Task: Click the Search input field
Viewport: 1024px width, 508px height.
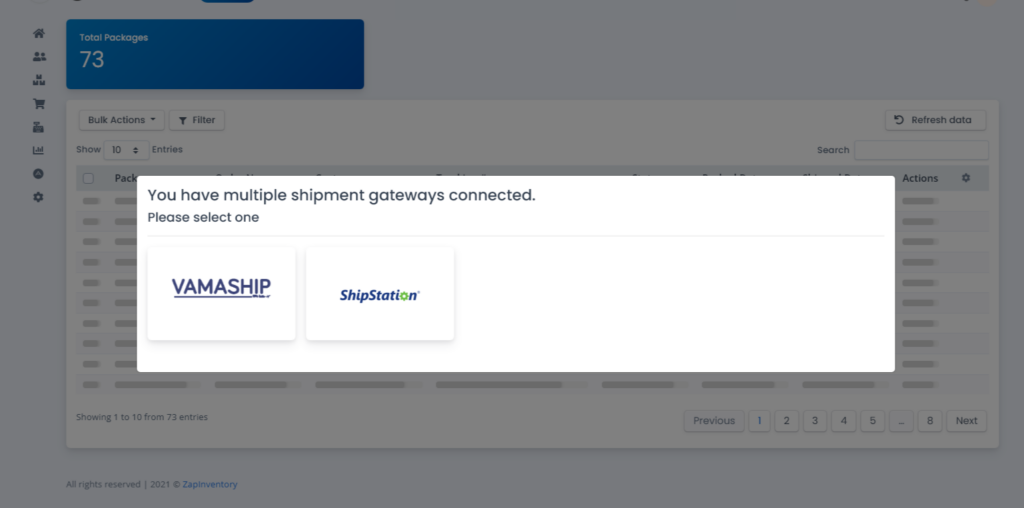Action: [x=921, y=150]
